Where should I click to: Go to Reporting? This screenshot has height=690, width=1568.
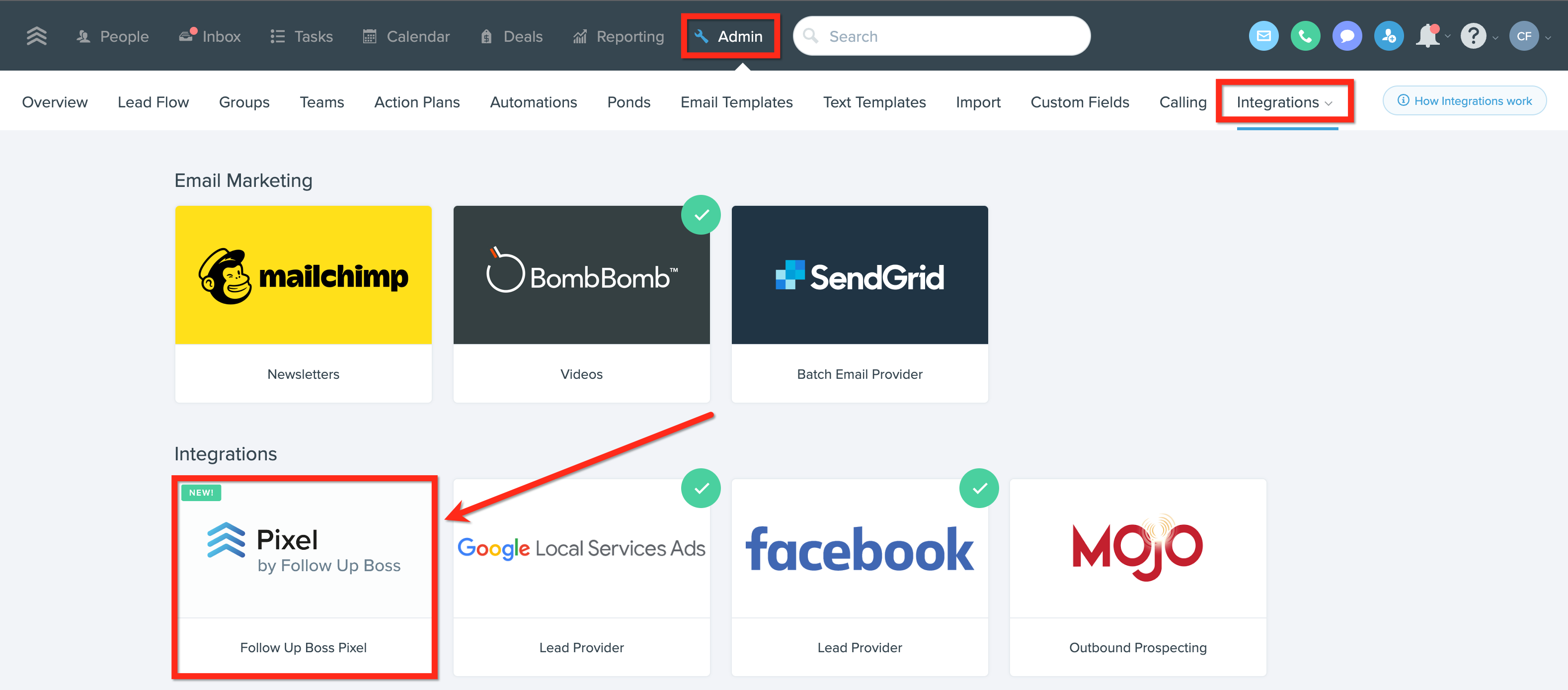[618, 37]
